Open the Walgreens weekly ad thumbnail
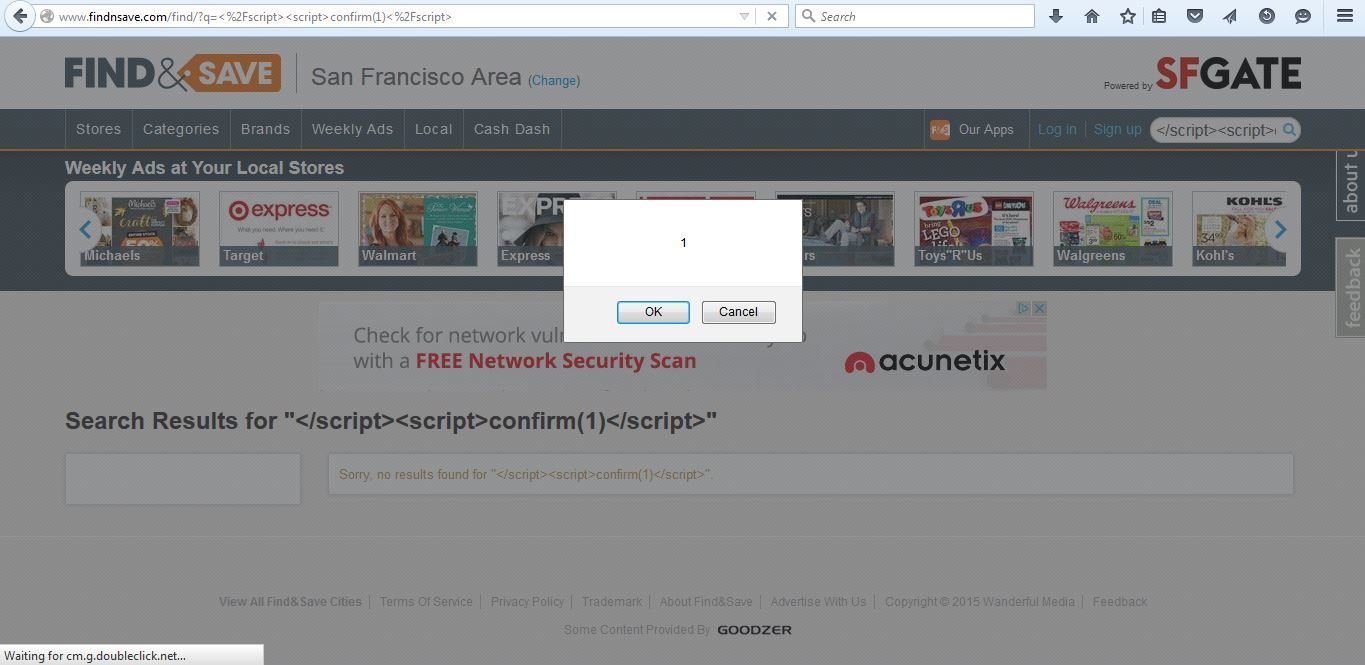The height and width of the screenshot is (665, 1365). [1113, 229]
